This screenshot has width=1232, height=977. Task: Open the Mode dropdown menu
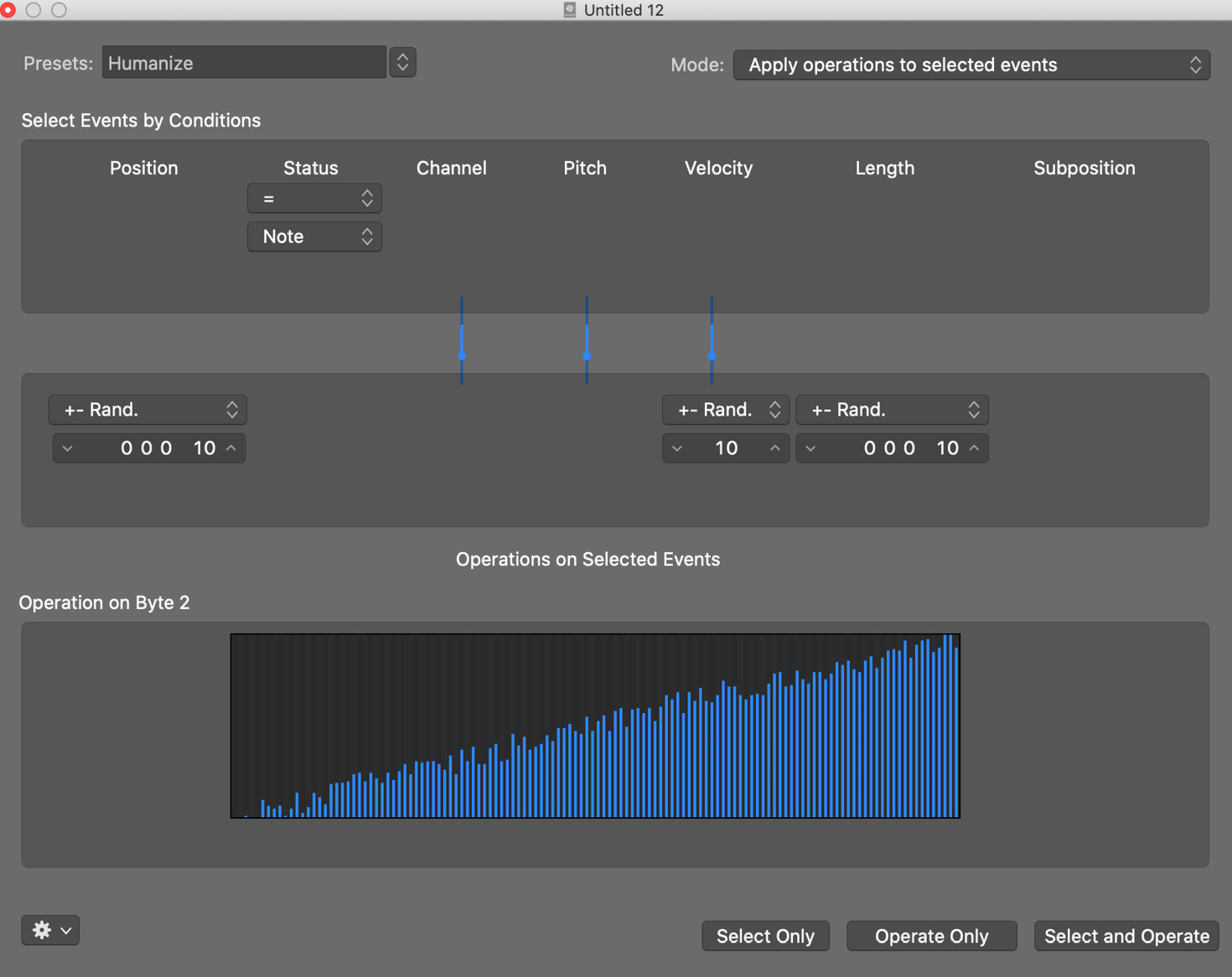coord(972,65)
